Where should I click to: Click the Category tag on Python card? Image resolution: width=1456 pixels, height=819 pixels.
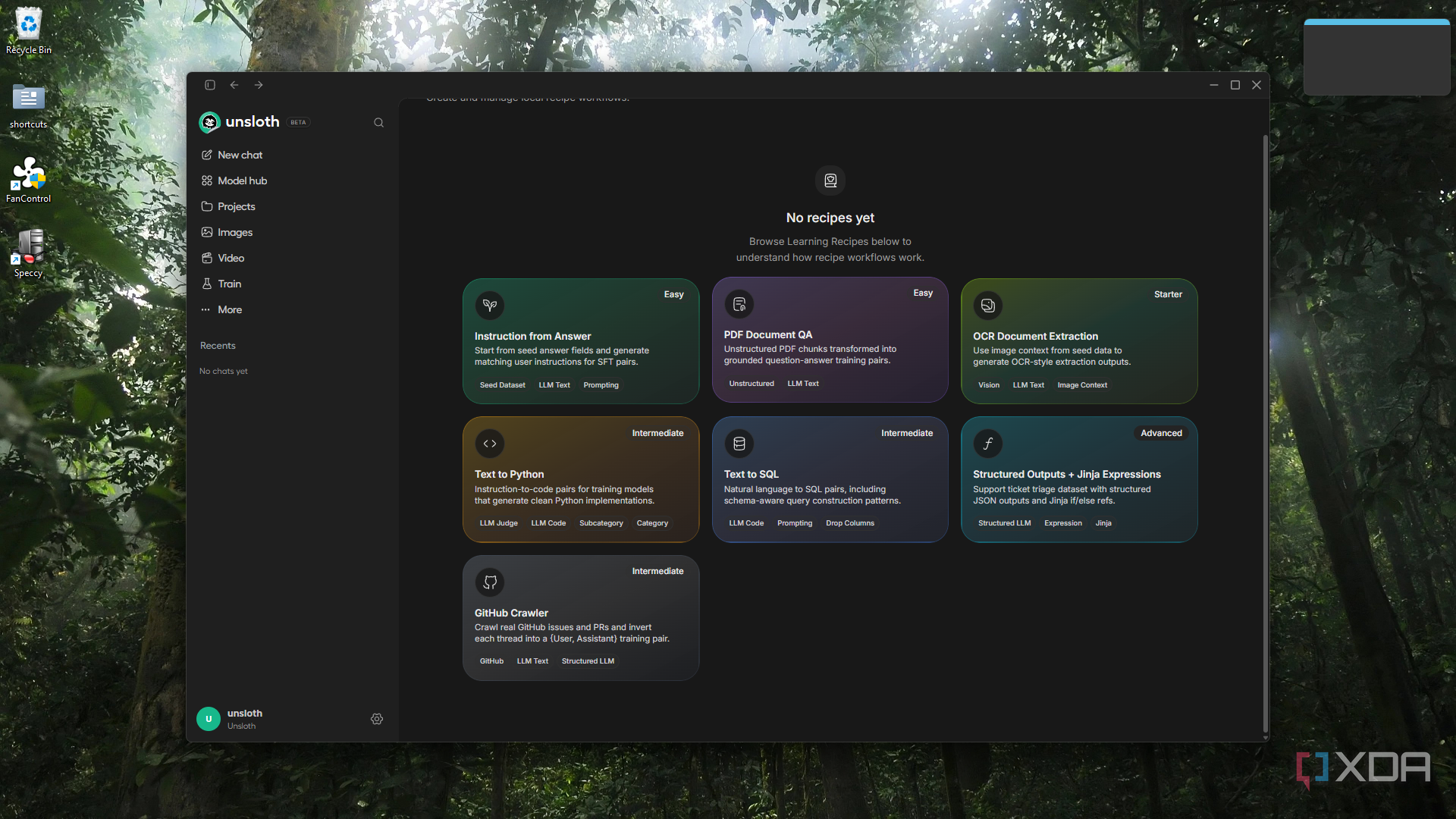coord(652,523)
